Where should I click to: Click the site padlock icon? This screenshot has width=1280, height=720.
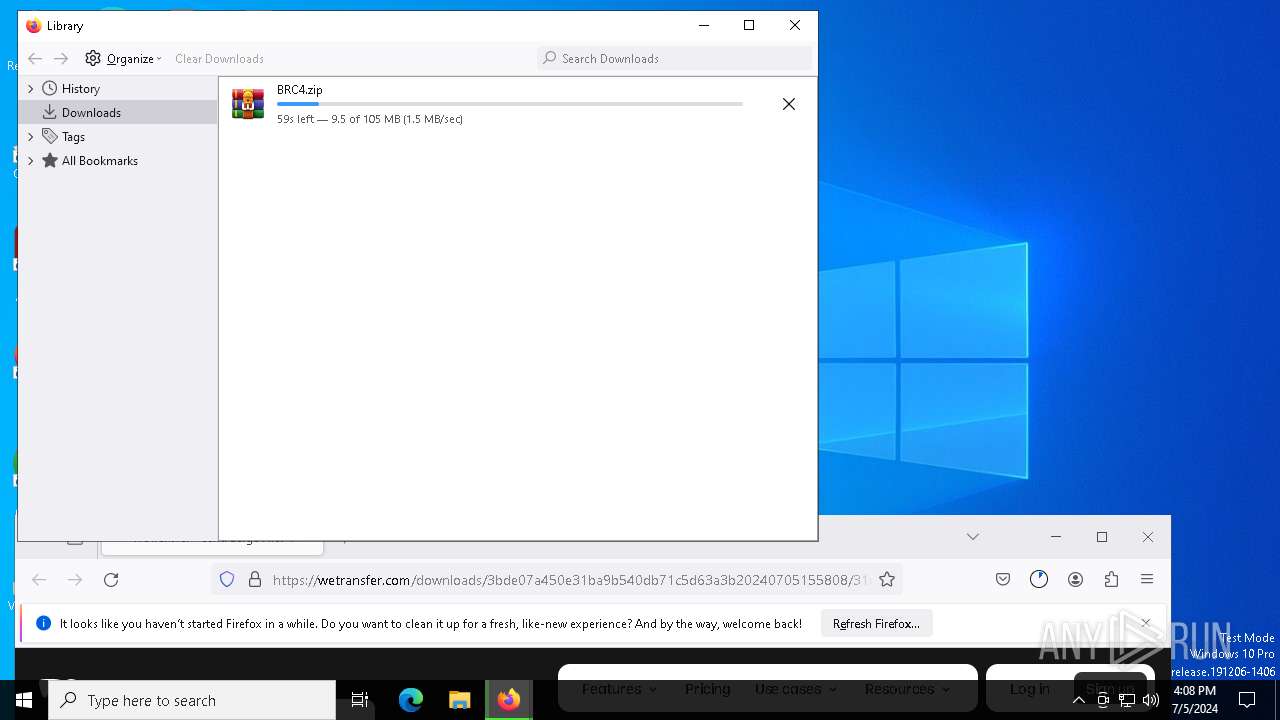254,579
